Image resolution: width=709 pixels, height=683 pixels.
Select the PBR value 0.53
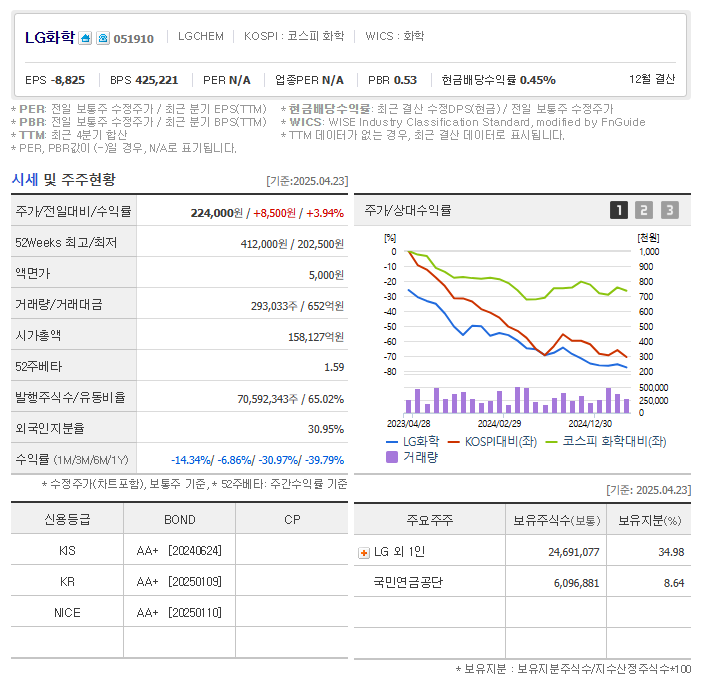tap(405, 80)
